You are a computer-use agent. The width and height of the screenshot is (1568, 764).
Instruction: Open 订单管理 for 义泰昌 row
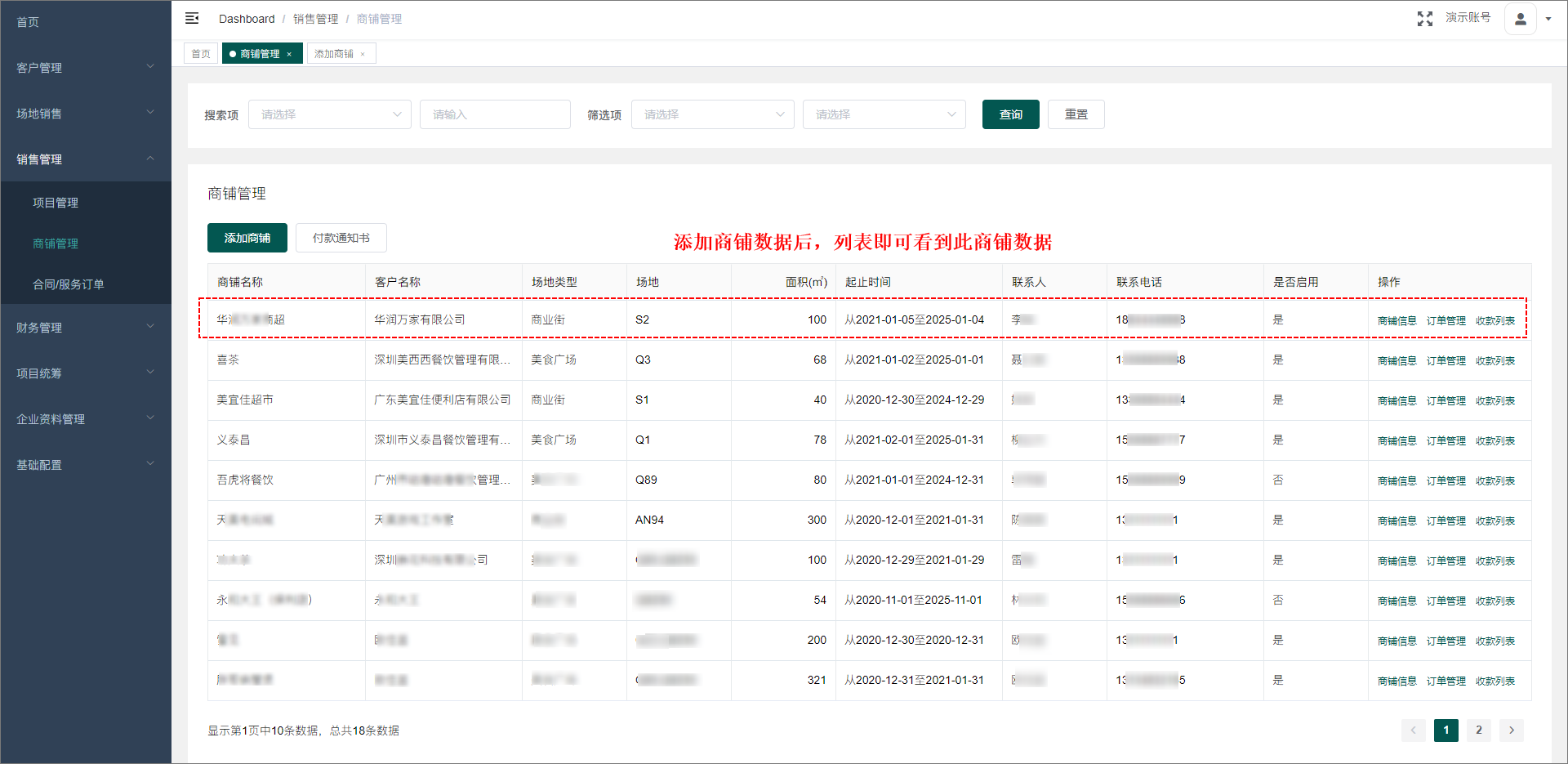coord(1446,440)
